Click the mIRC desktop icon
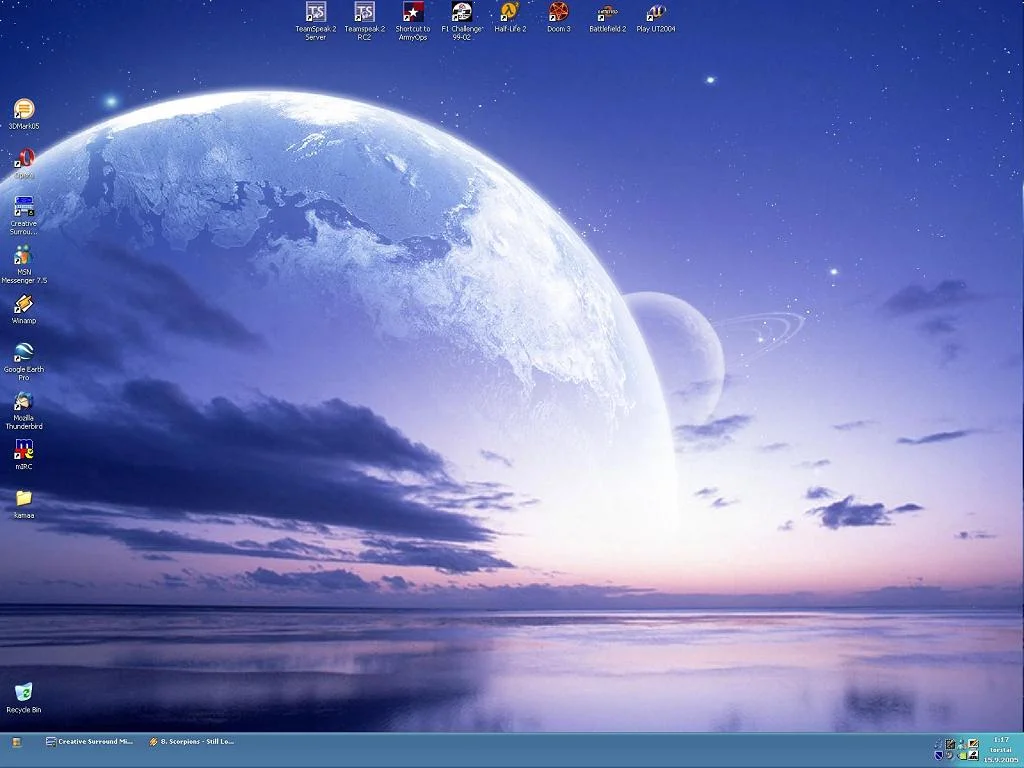 (24, 450)
